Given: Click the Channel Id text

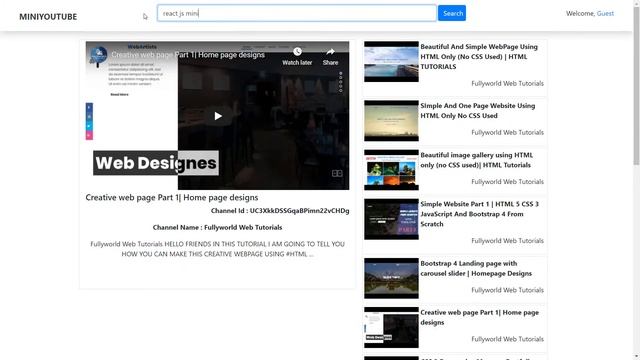Looking at the screenshot, I should point(280,211).
